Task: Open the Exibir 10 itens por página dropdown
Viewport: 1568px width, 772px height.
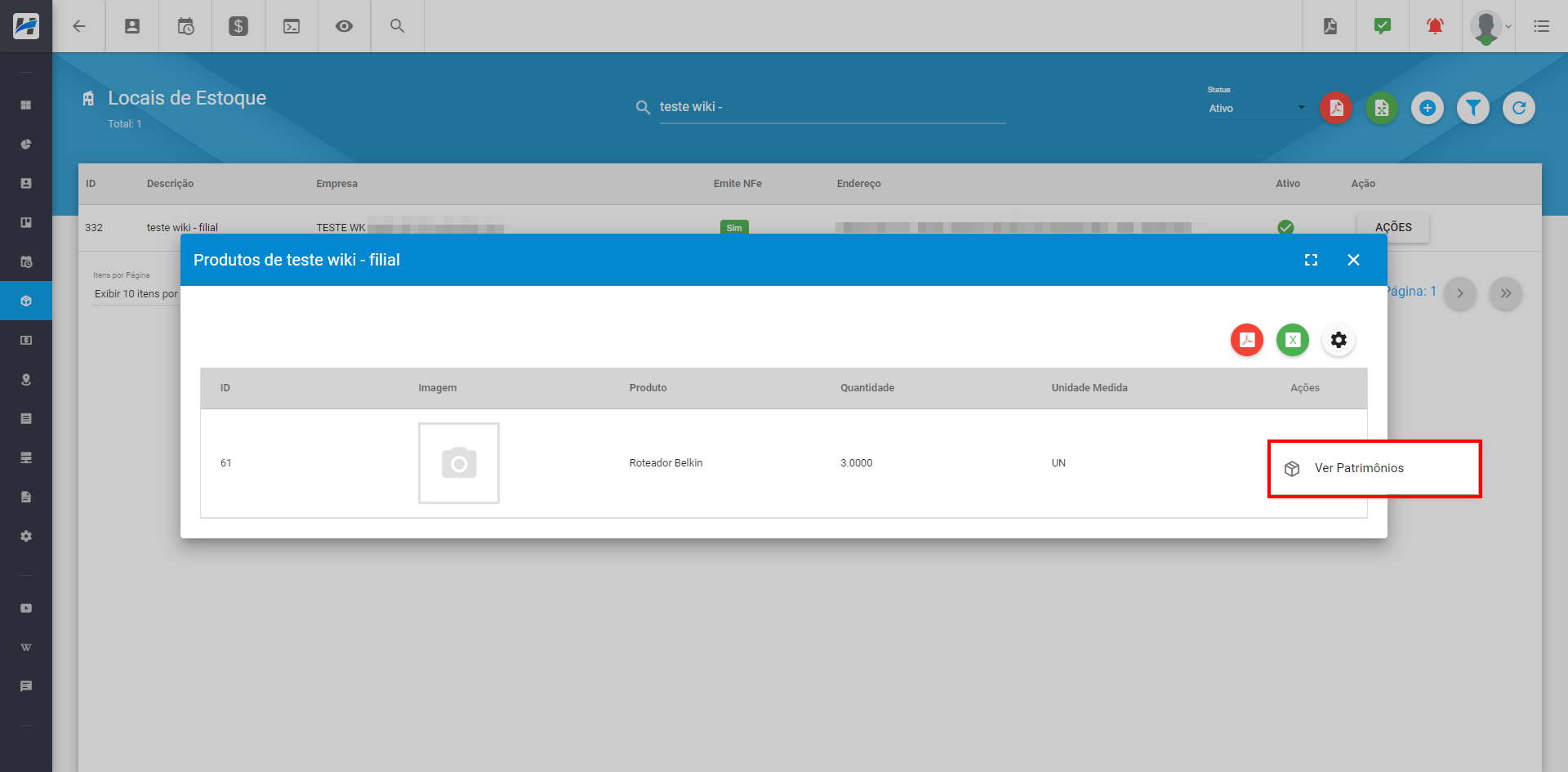Action: pyautogui.click(x=136, y=294)
